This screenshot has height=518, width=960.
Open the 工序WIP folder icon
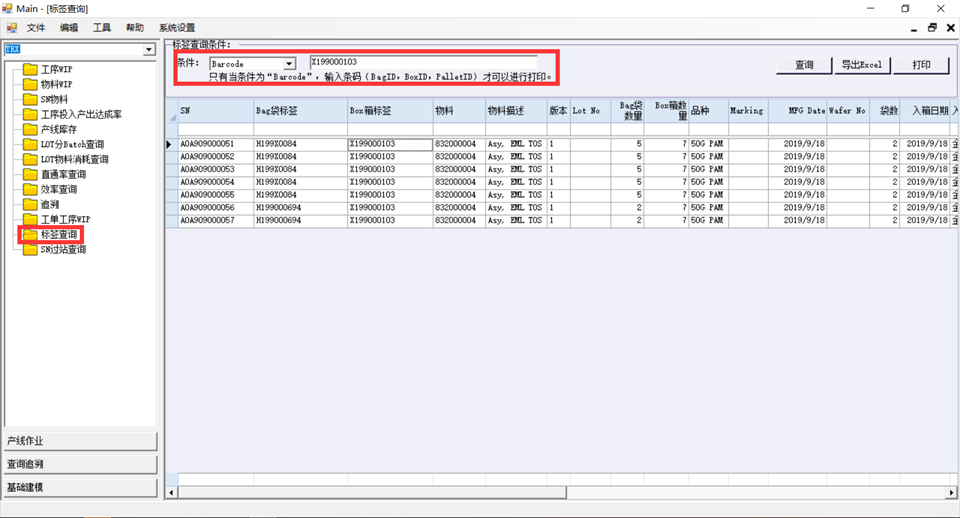[30, 70]
